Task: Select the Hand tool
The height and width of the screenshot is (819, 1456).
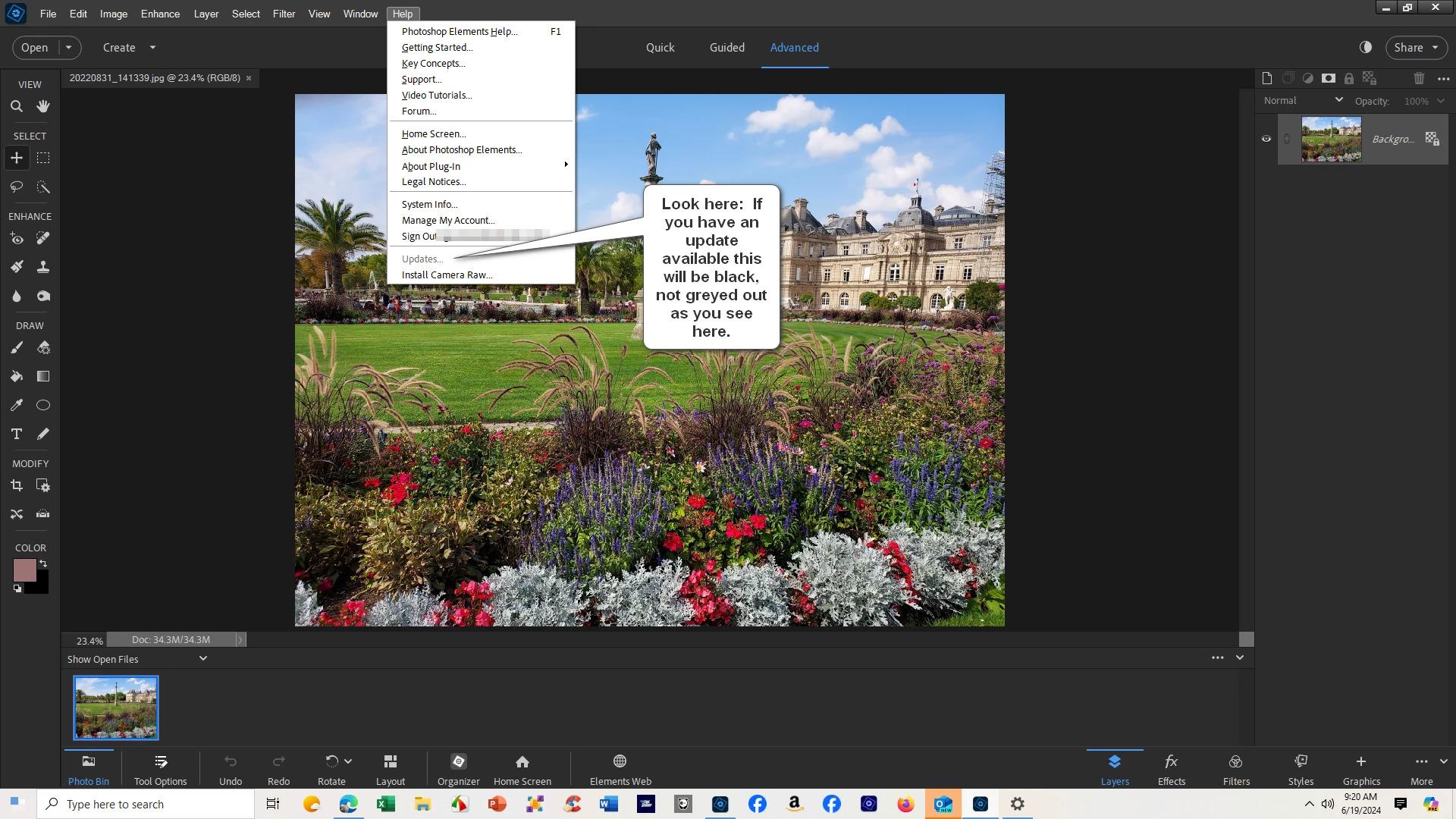Action: coord(43,106)
